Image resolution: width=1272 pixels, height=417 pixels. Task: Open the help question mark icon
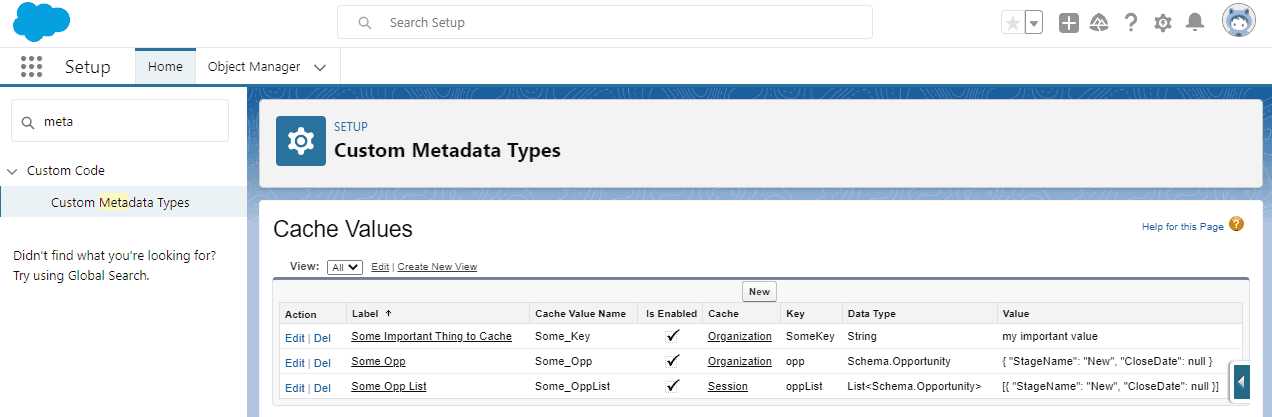(x=1131, y=22)
